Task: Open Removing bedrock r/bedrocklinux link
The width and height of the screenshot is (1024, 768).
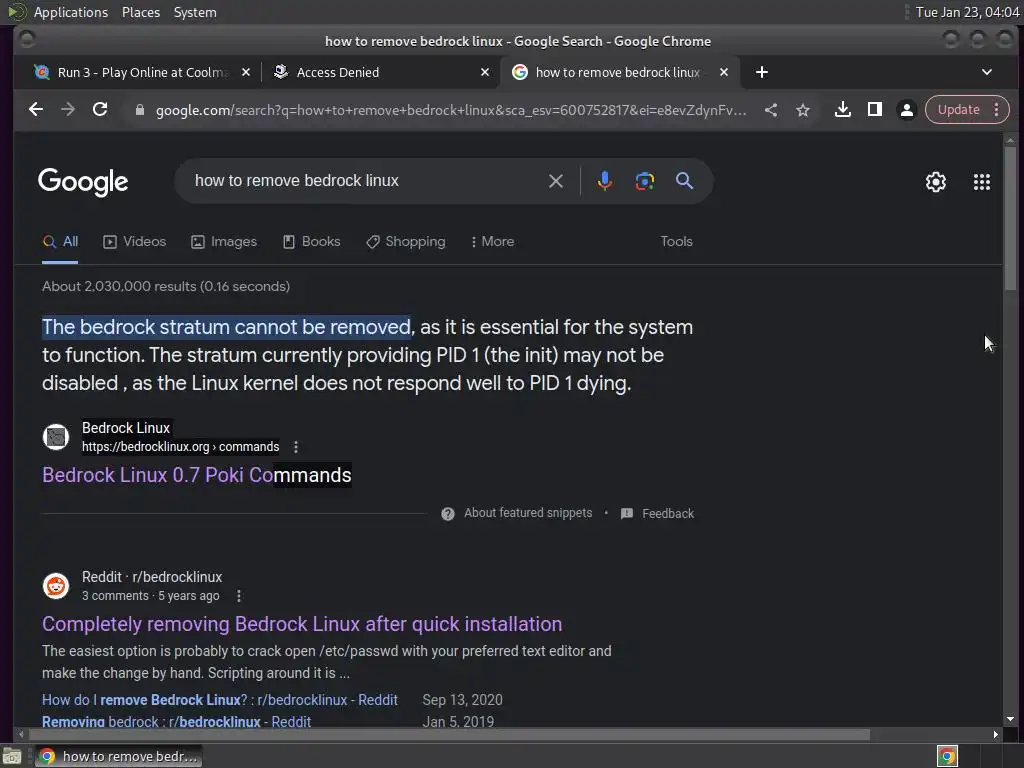Action: pos(176,722)
